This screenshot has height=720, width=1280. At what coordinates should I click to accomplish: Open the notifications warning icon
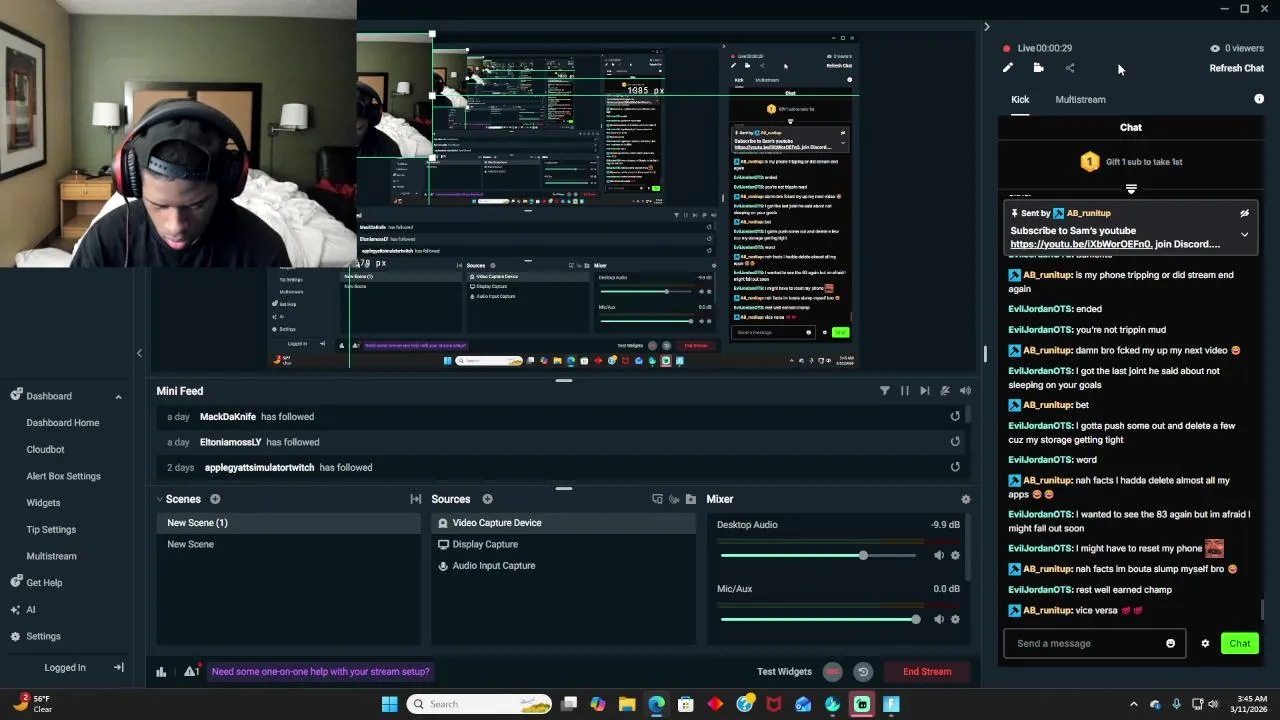pyautogui.click(x=191, y=672)
